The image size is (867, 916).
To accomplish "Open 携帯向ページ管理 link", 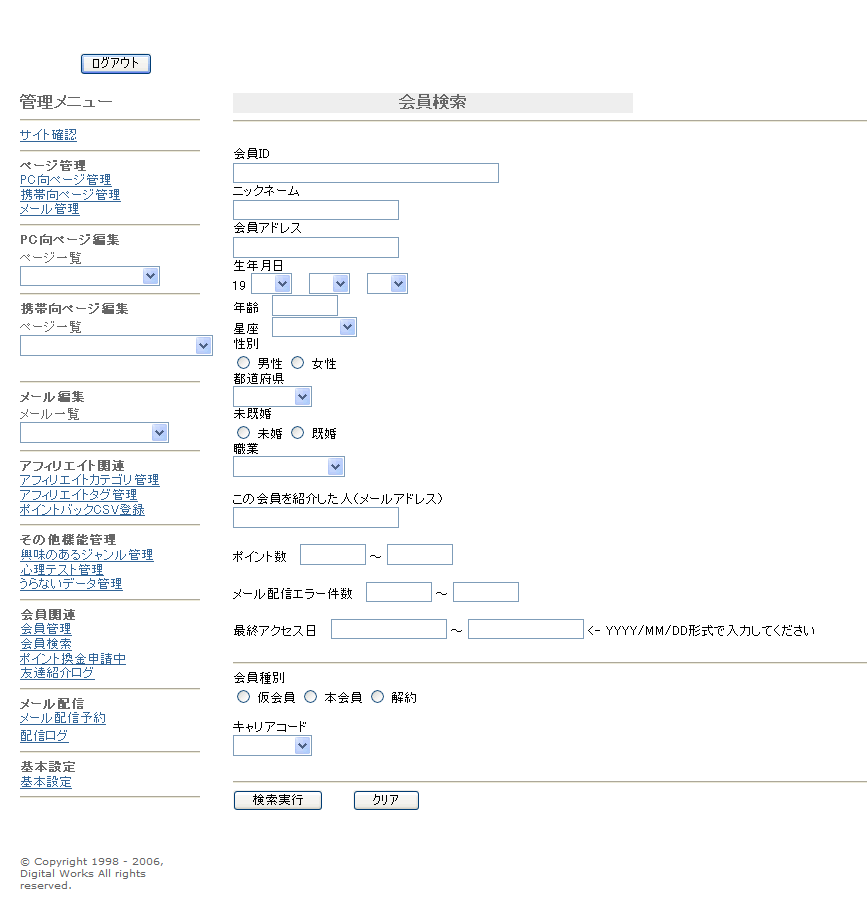I will pyautogui.click(x=70, y=195).
